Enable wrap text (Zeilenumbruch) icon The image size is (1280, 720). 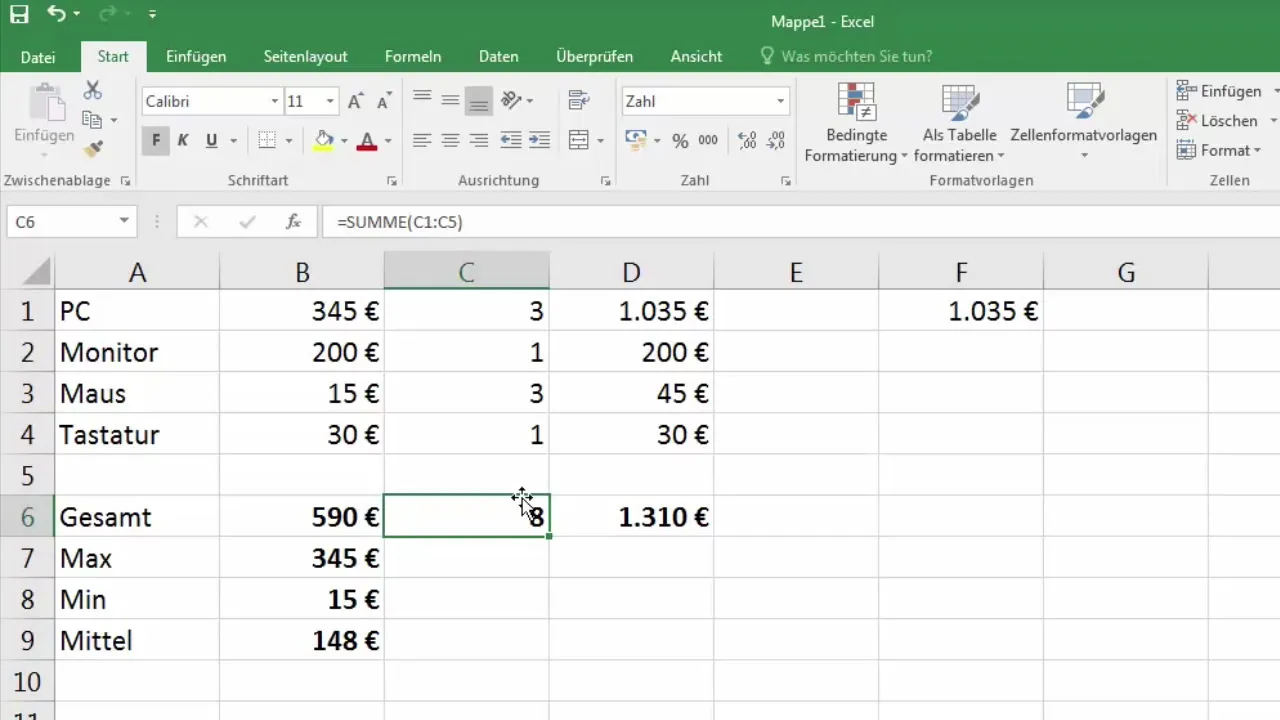coord(578,100)
